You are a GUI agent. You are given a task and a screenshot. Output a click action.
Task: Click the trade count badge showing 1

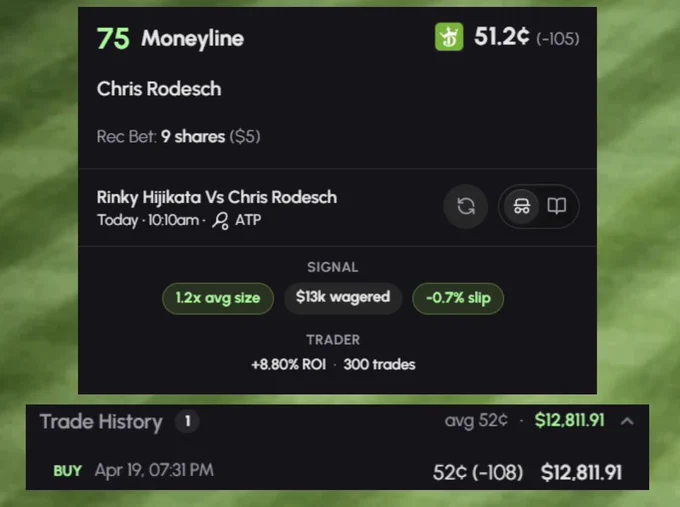[187, 421]
